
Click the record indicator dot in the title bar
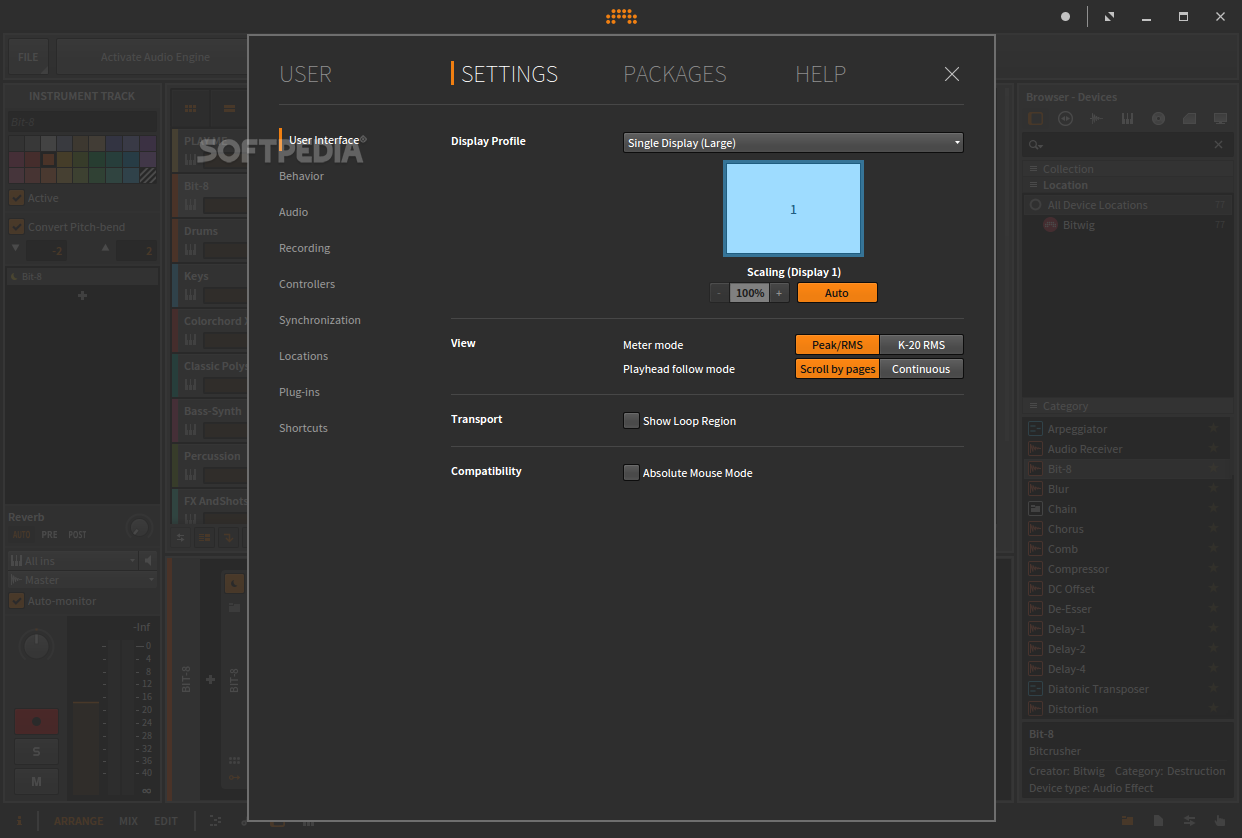point(1066,17)
